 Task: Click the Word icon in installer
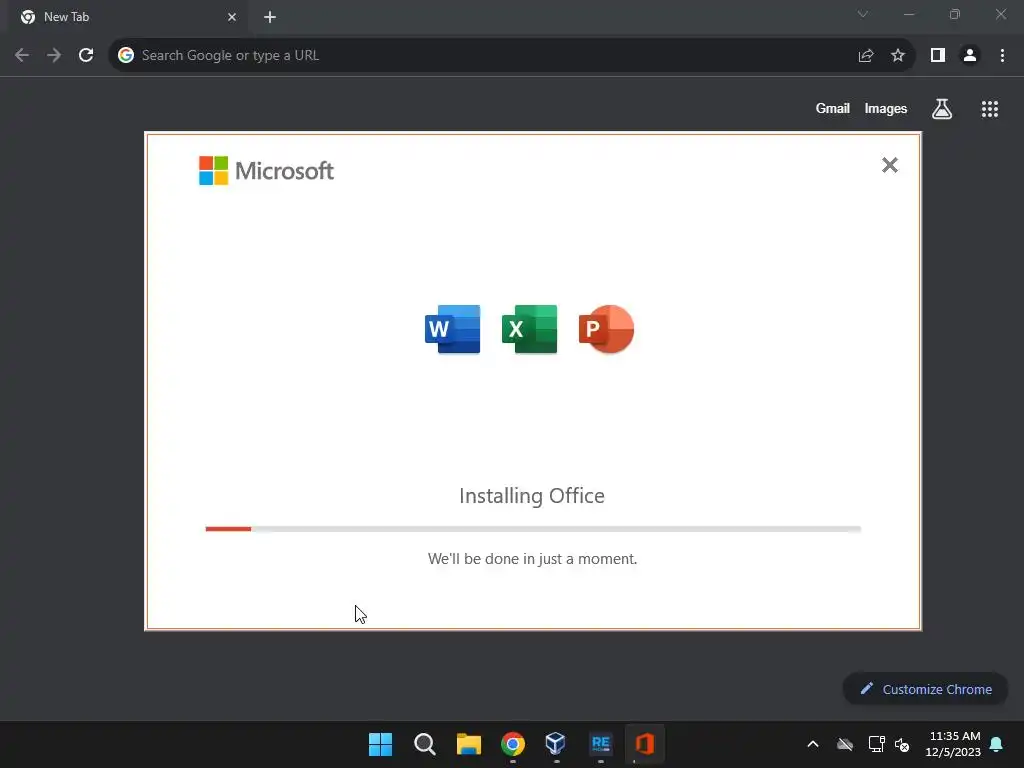[453, 329]
